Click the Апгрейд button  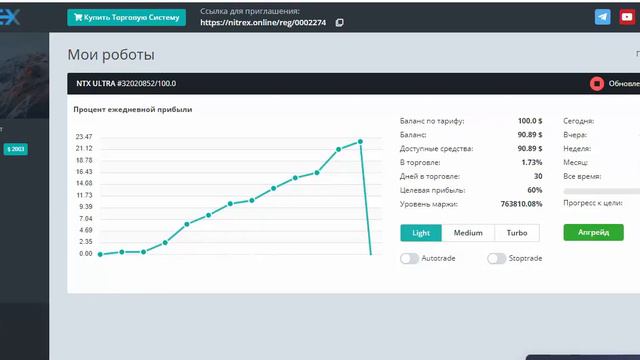[593, 232]
